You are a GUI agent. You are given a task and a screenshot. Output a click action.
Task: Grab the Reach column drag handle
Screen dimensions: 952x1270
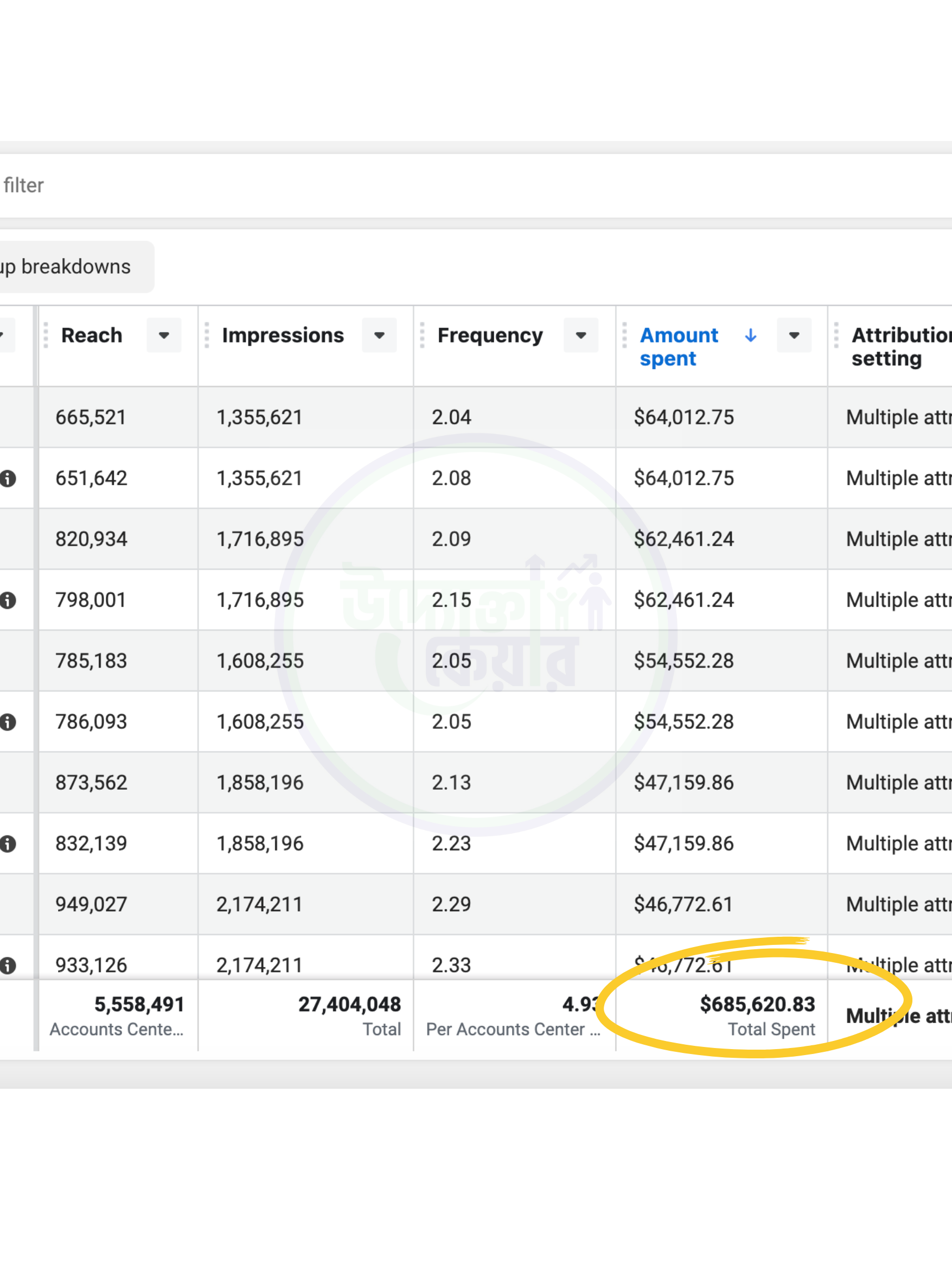(x=46, y=335)
